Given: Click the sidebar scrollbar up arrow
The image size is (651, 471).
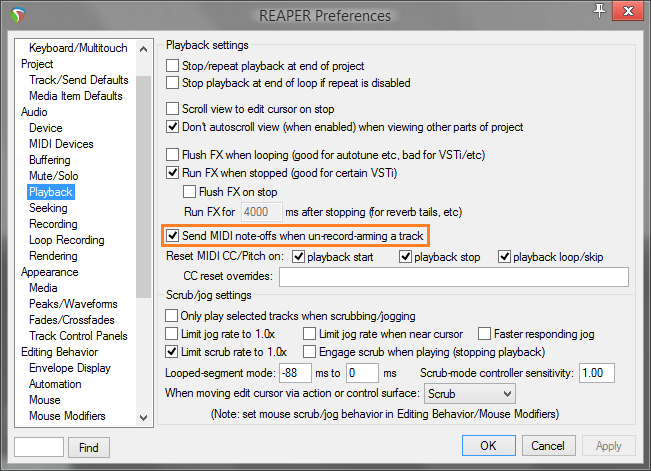Looking at the screenshot, I should (143, 47).
